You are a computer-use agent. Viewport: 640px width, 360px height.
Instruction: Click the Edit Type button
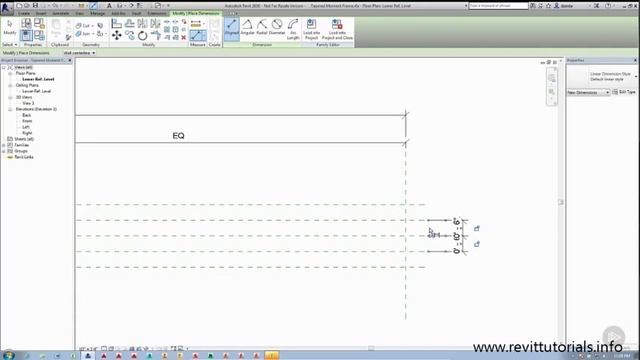(624, 92)
